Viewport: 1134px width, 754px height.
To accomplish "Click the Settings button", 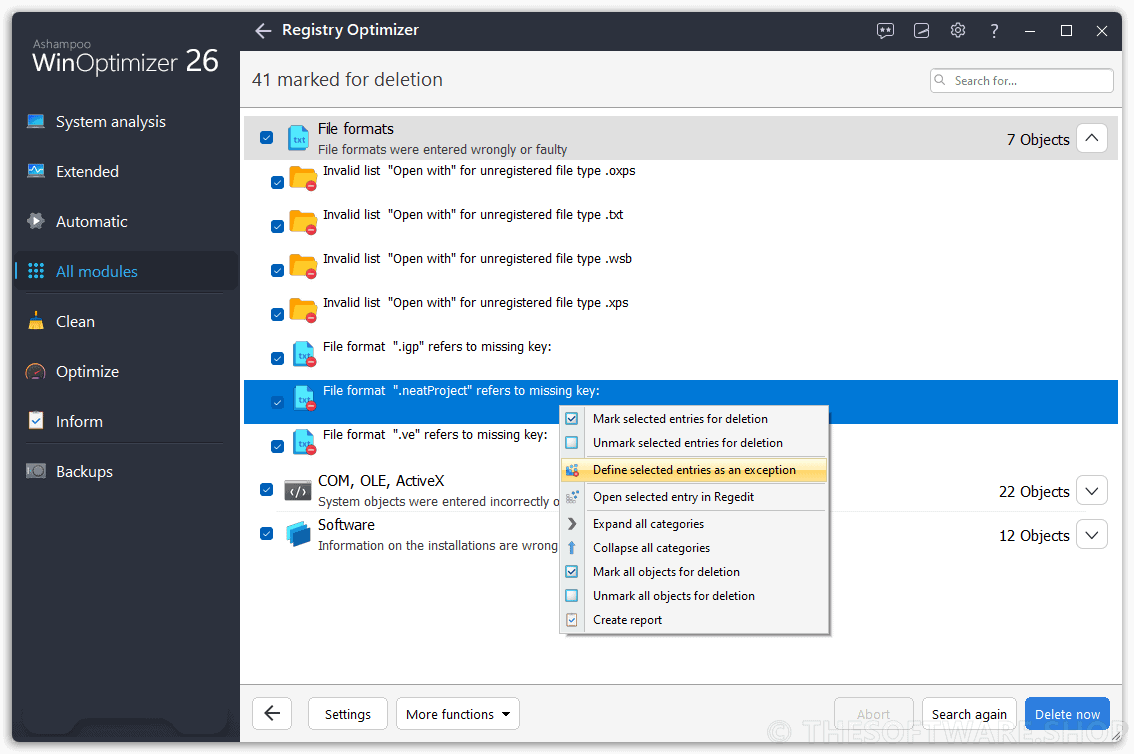I will click(x=348, y=714).
